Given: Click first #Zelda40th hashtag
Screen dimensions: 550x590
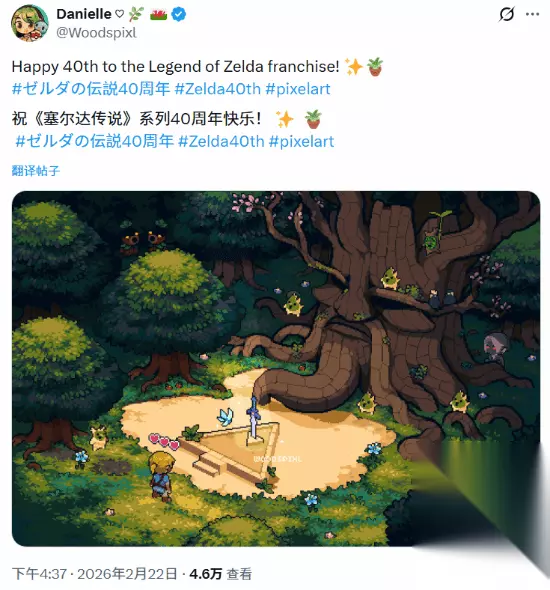Looking at the screenshot, I should (218, 89).
